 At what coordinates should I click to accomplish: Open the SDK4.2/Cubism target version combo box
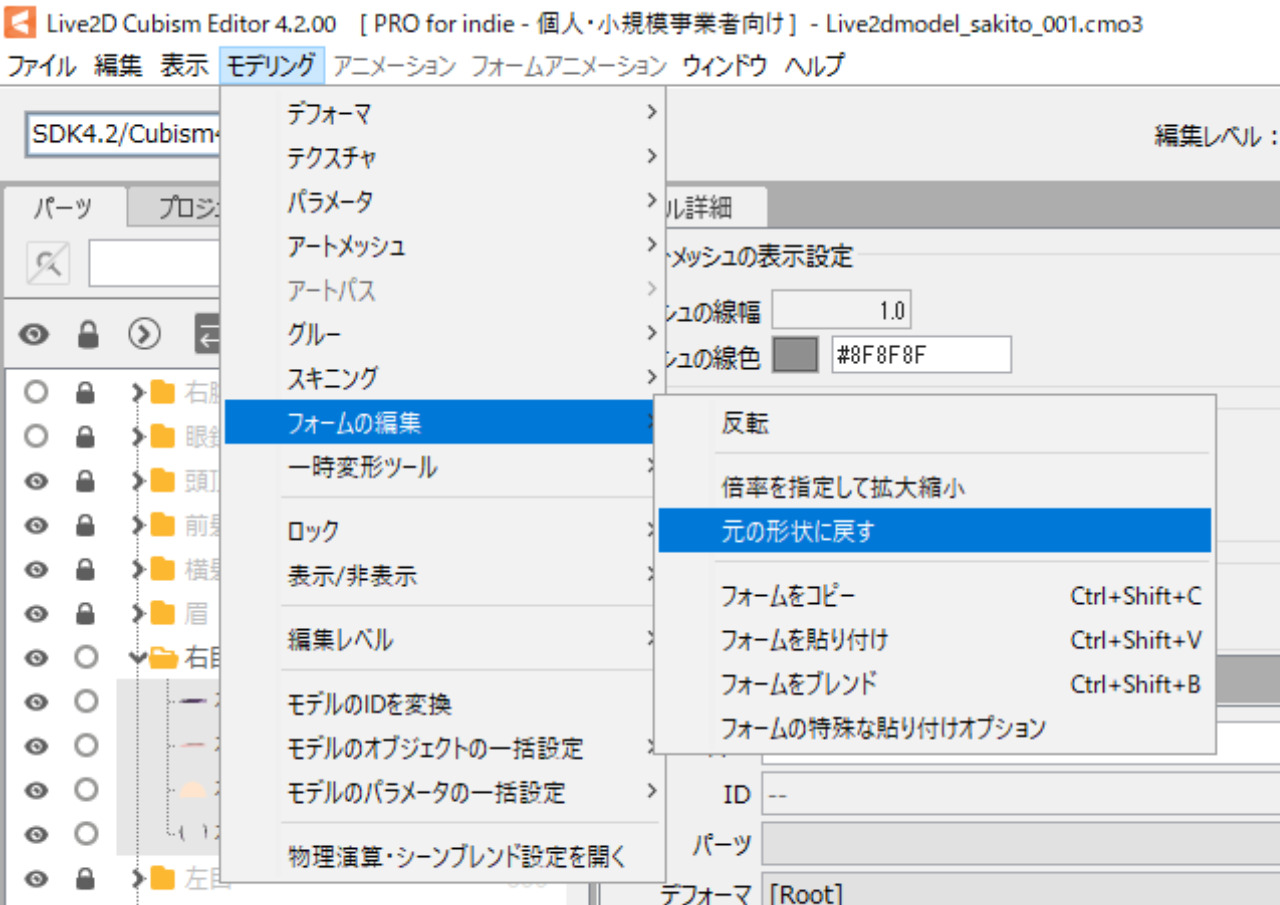[123, 134]
